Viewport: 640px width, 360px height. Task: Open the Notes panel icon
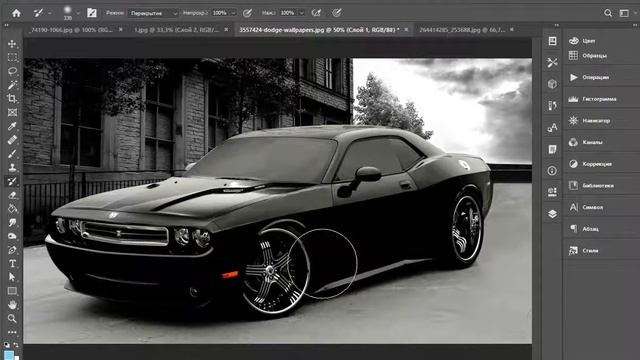click(x=552, y=149)
